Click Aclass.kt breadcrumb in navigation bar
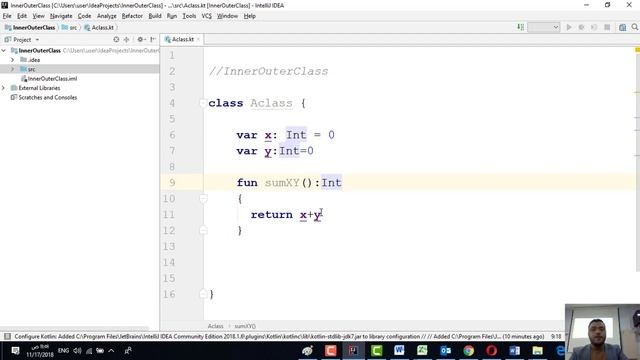Image resolution: width=640 pixels, height=360 pixels. coord(99,27)
